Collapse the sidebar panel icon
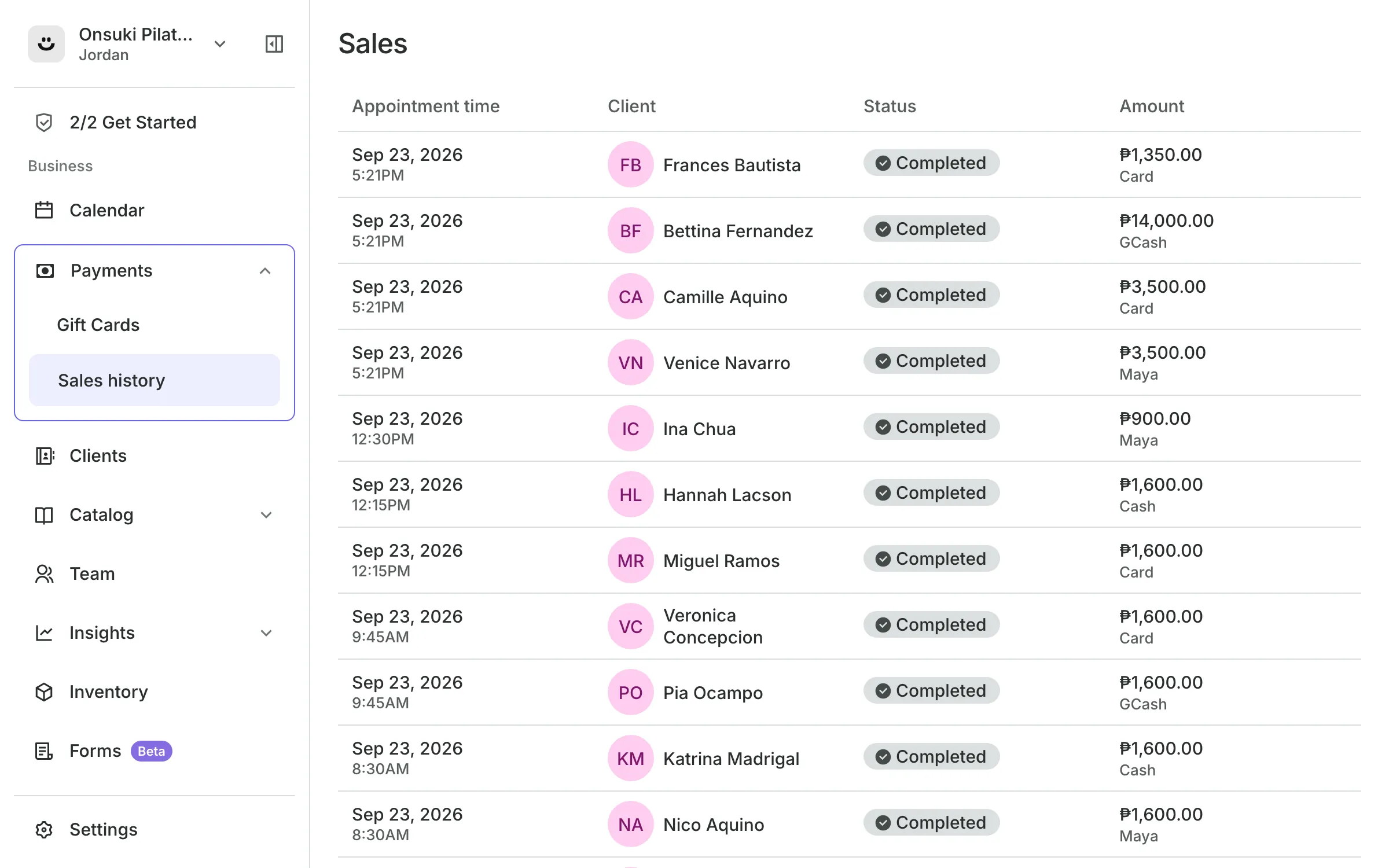1389x868 pixels. (x=274, y=44)
